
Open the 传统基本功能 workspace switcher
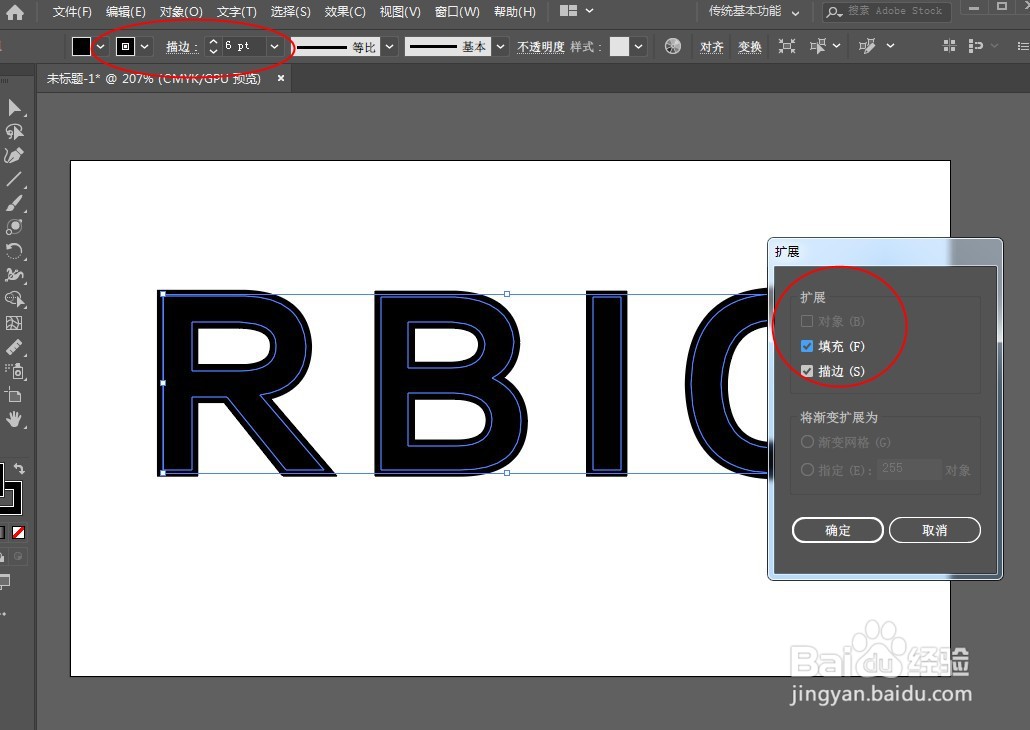coord(753,12)
